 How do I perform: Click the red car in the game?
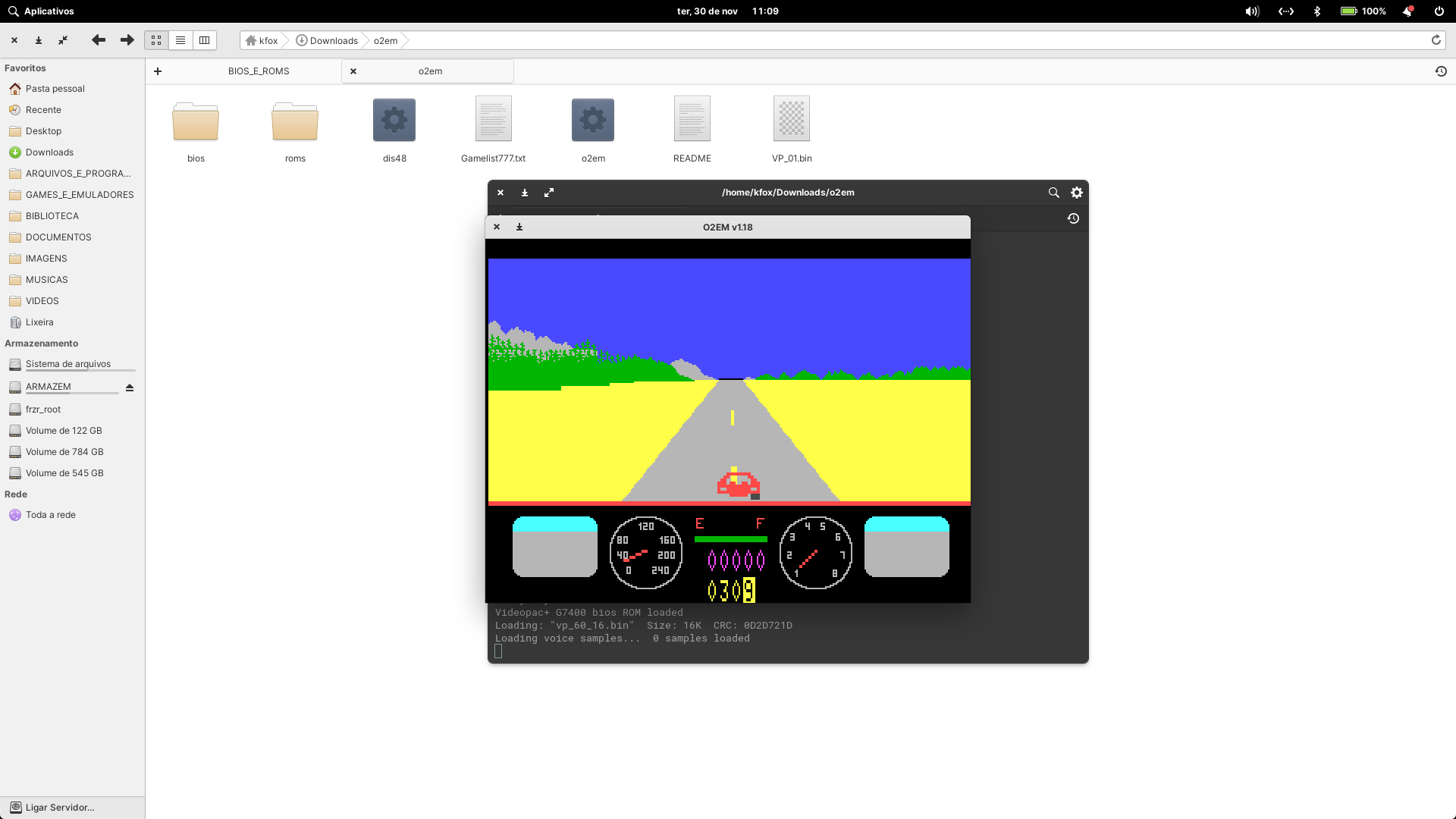[738, 485]
